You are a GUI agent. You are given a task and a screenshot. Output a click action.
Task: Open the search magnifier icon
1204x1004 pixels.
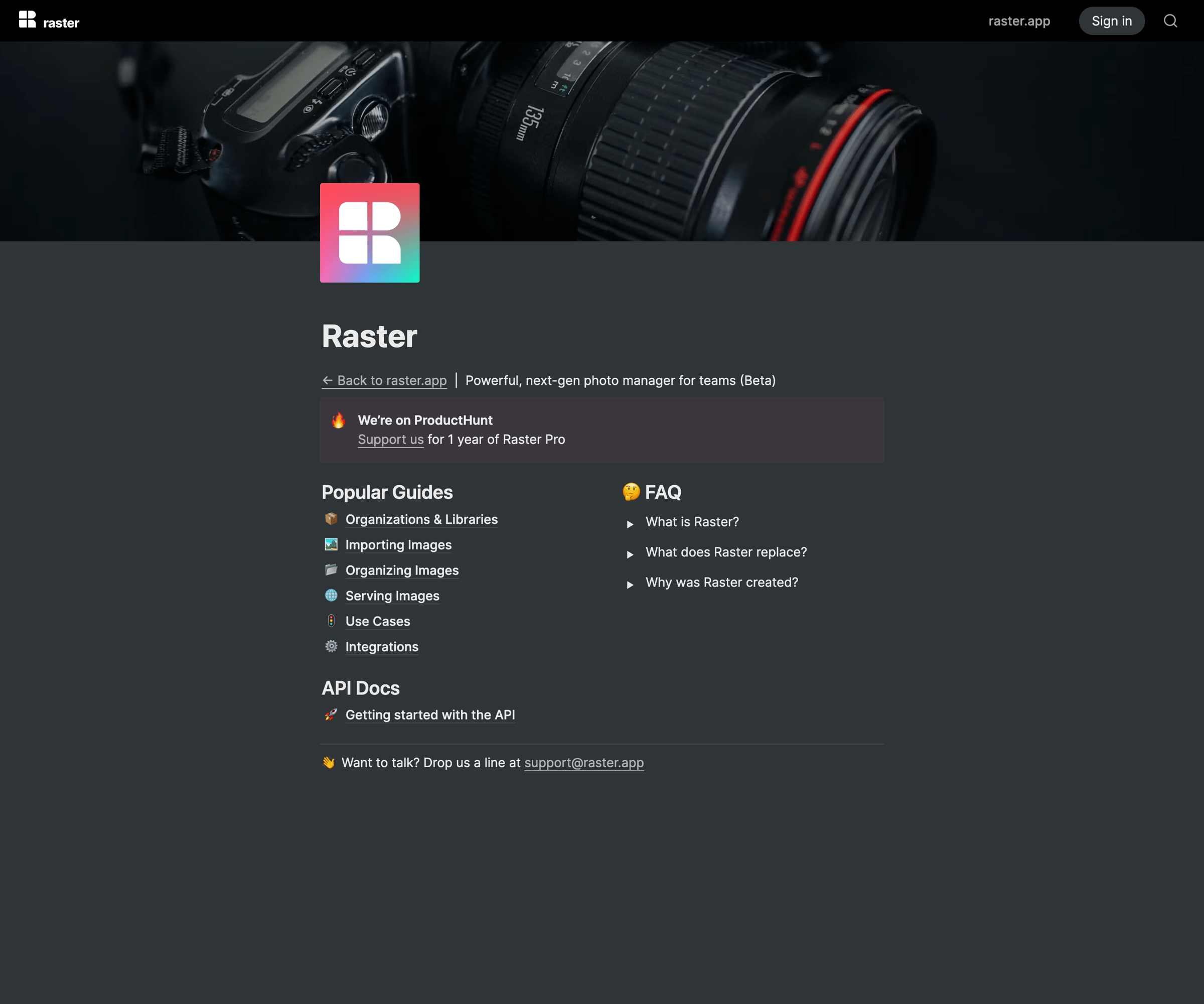tap(1170, 21)
